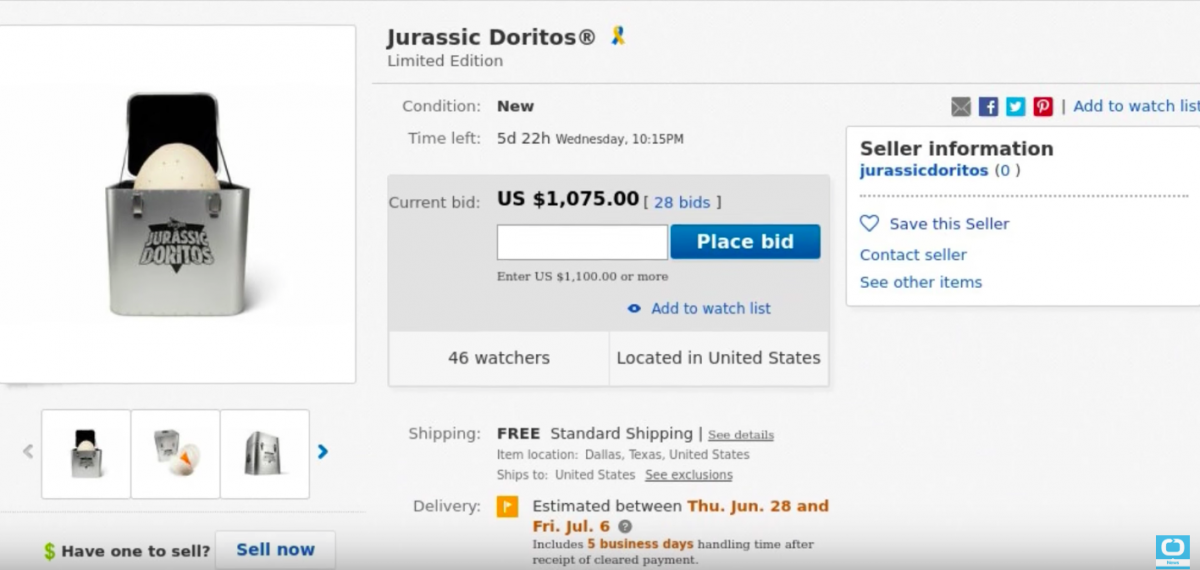Show next product thumbnails with right arrow
Viewport: 1200px width, 570px height.
point(323,452)
